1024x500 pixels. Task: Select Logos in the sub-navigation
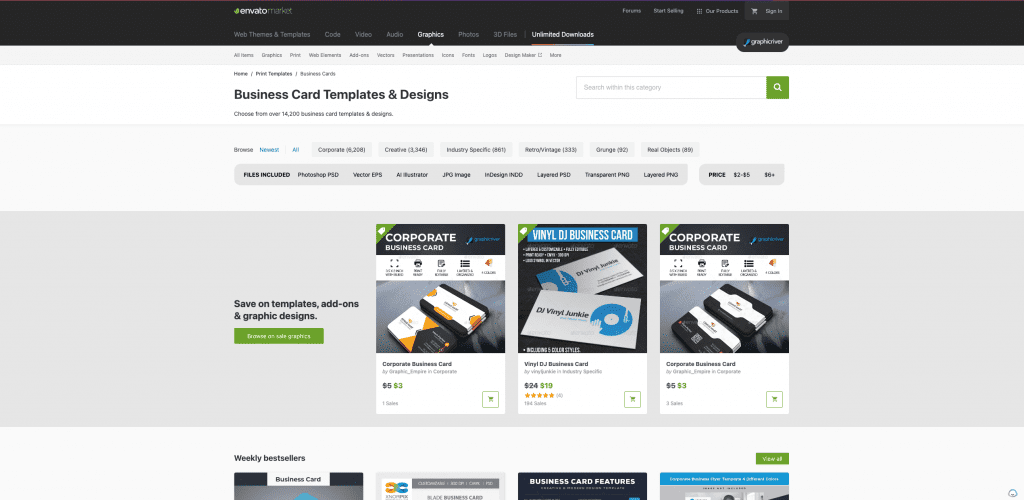(x=490, y=55)
